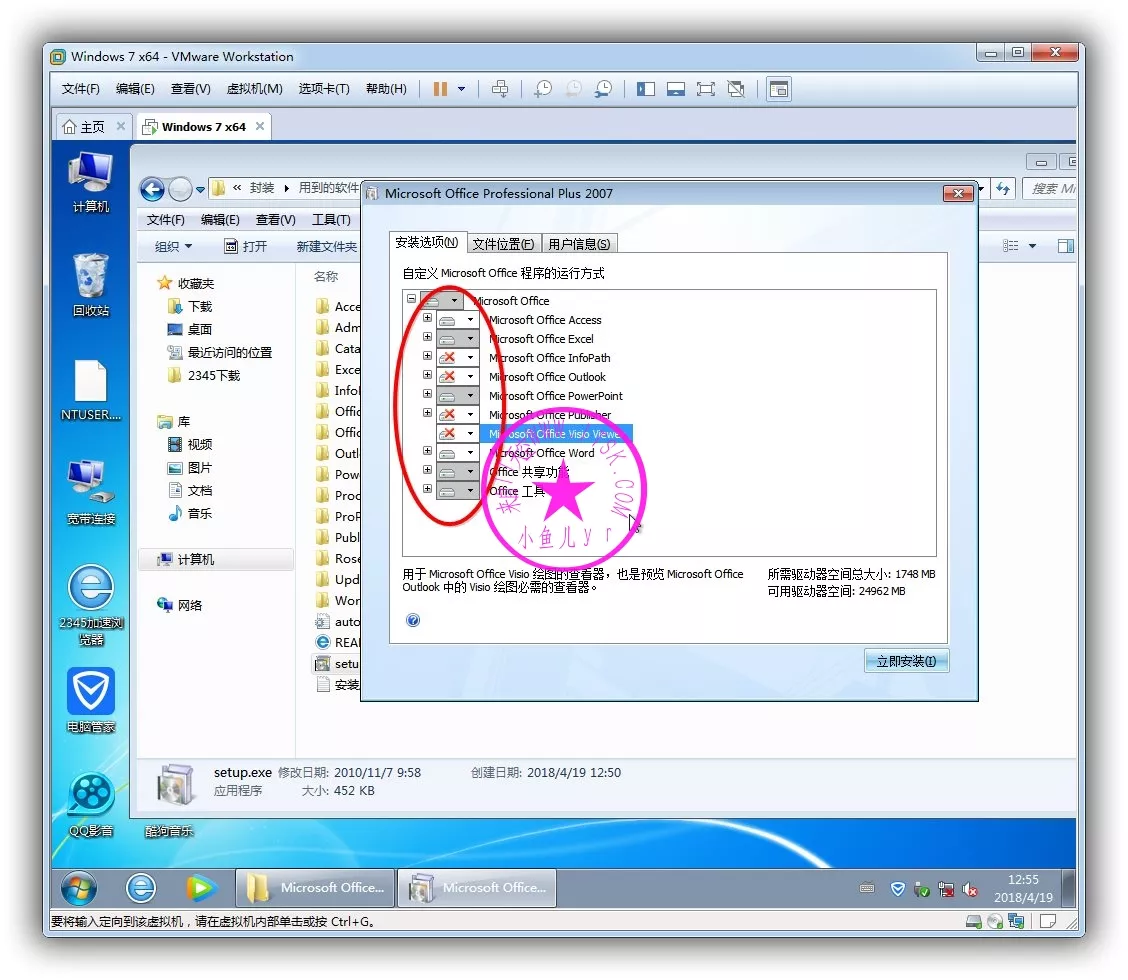
Task: Select Microsoft Office PowerPoint in the feature tree
Action: pyautogui.click(x=555, y=396)
